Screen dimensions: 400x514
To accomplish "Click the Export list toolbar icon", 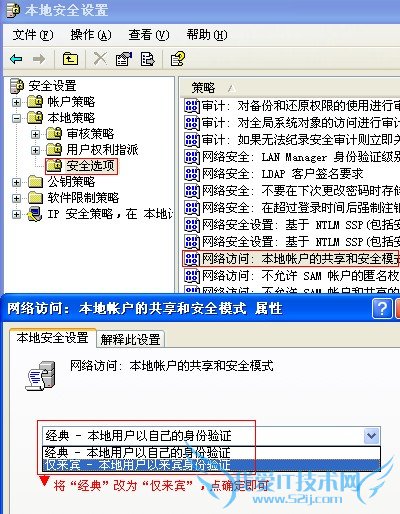I will pos(147,59).
